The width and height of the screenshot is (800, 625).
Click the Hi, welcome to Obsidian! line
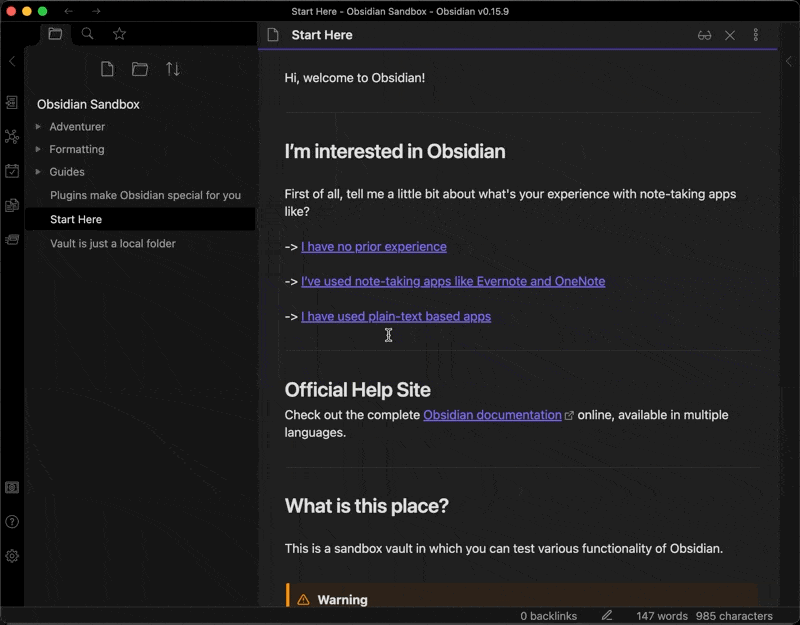(355, 78)
